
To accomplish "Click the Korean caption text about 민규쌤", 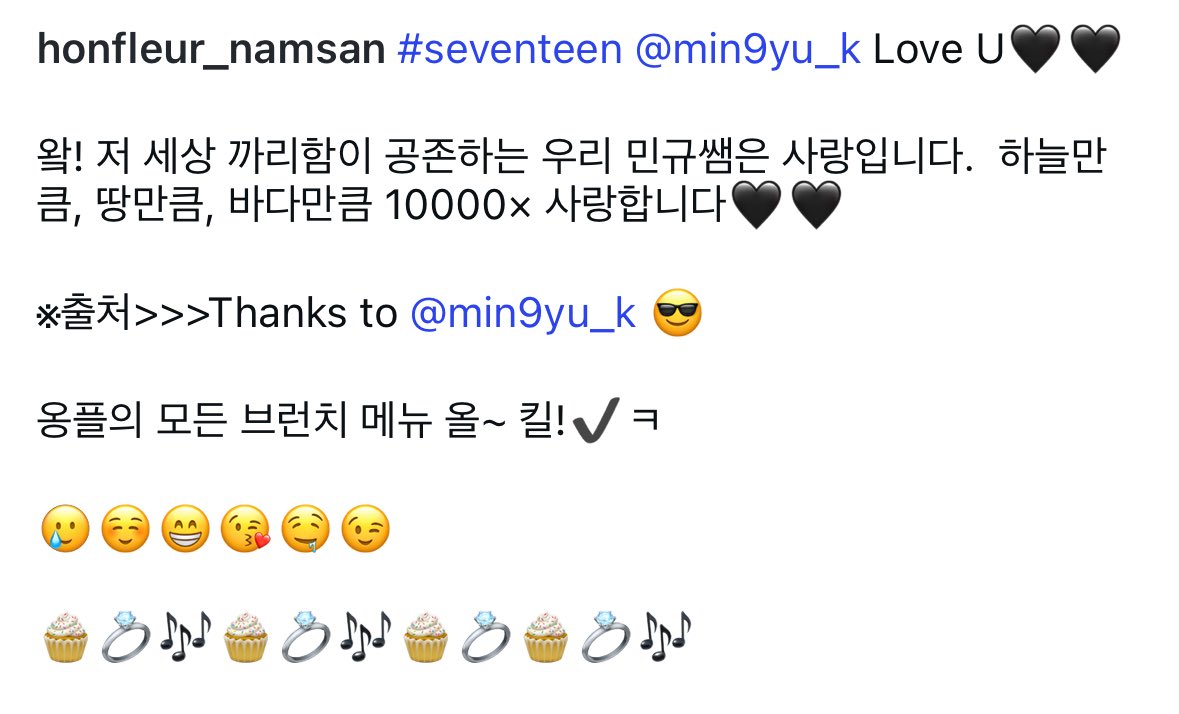I will pos(571,180).
